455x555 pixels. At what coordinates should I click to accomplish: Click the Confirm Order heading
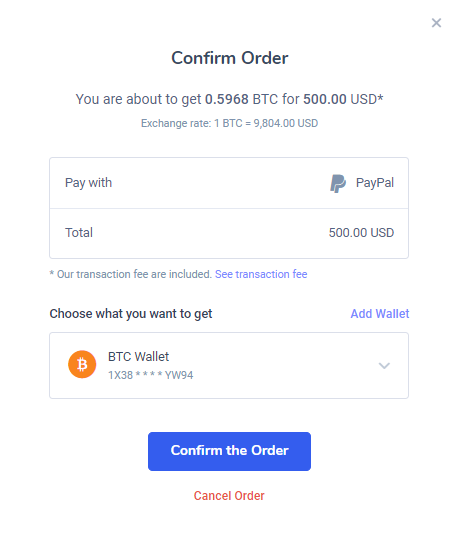click(229, 58)
